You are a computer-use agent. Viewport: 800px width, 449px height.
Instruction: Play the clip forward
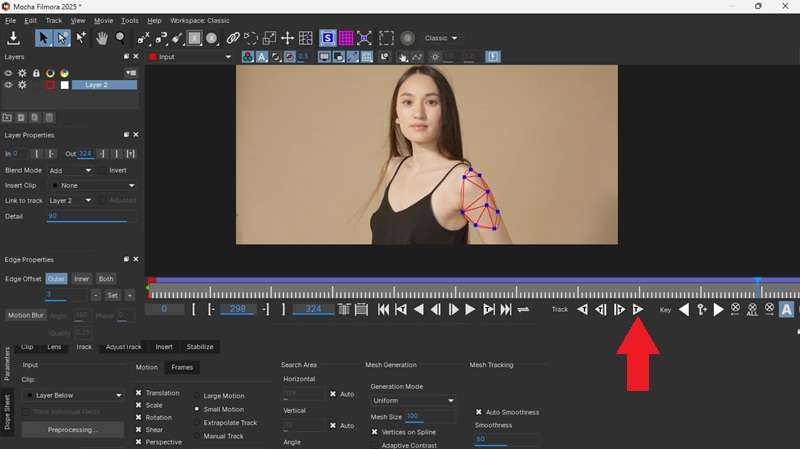point(470,309)
